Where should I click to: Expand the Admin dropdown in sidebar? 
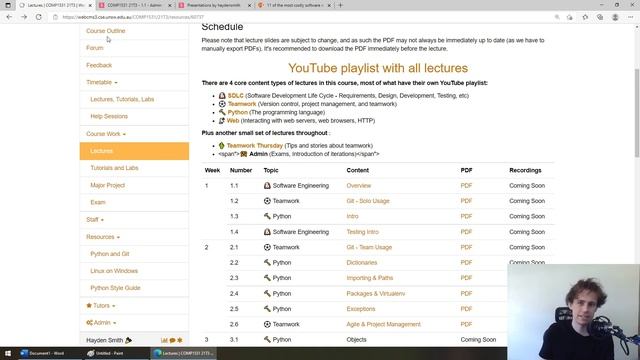click(x=101, y=322)
